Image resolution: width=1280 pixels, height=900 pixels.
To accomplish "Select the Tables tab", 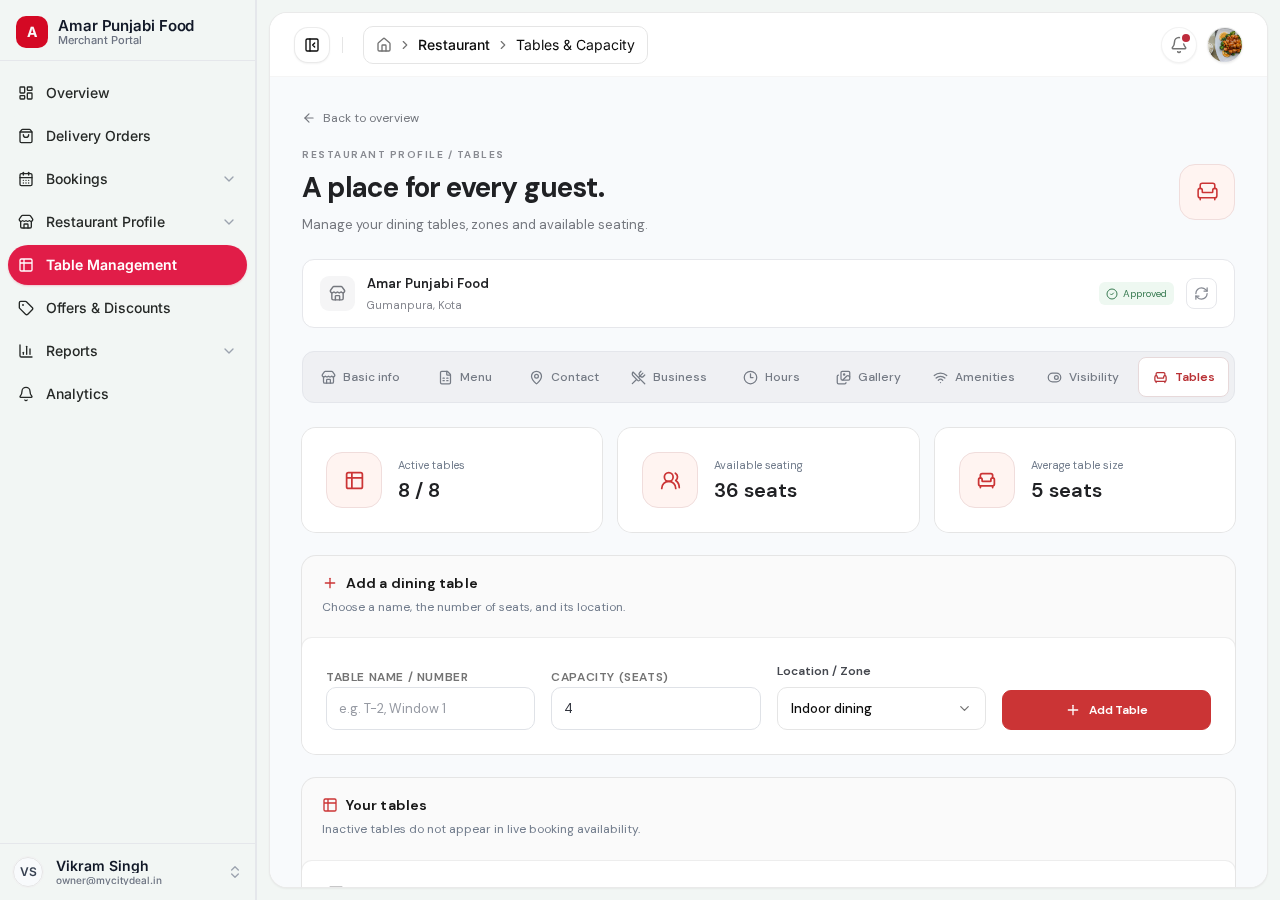I will 1183,377.
